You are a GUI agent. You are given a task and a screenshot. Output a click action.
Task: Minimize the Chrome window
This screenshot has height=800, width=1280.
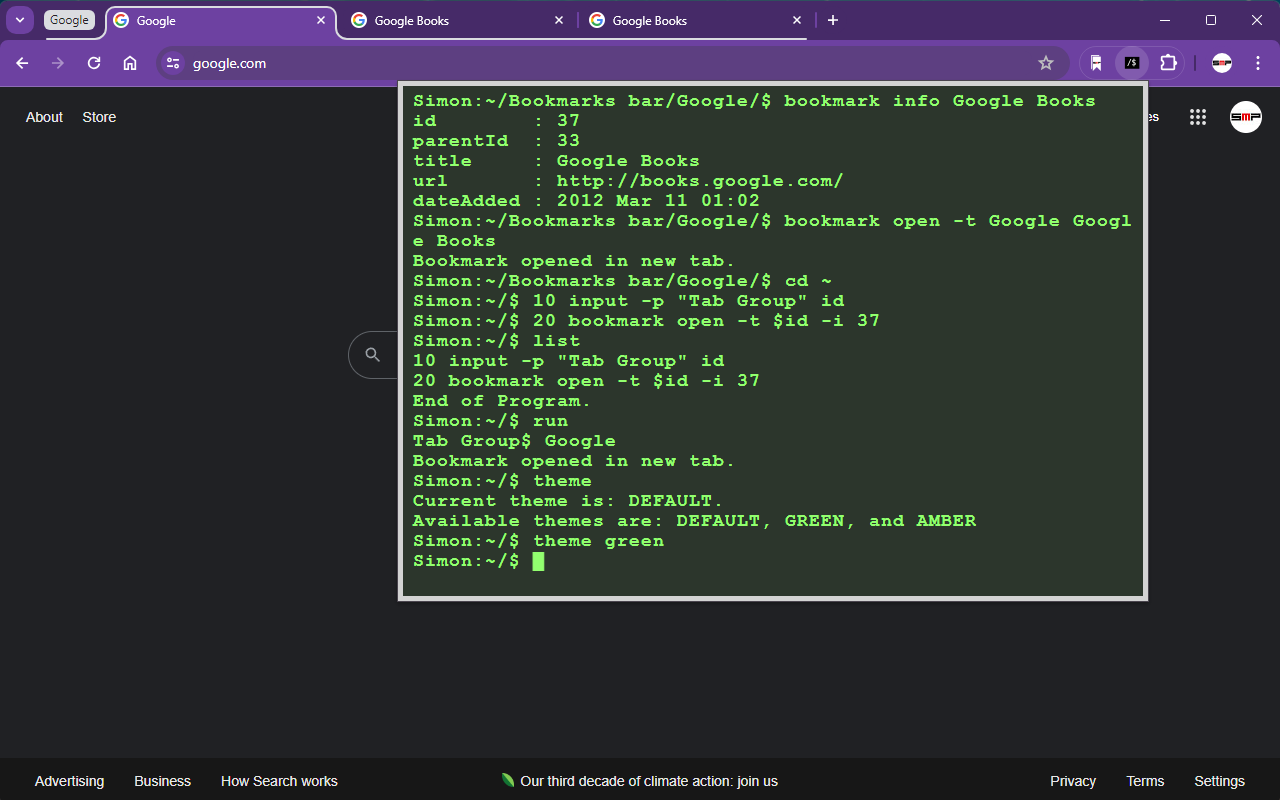(x=1165, y=20)
